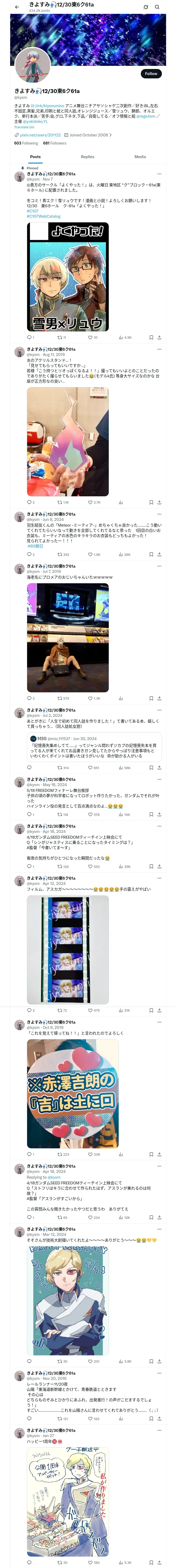Like the pinned Nov 7 post

90,337
